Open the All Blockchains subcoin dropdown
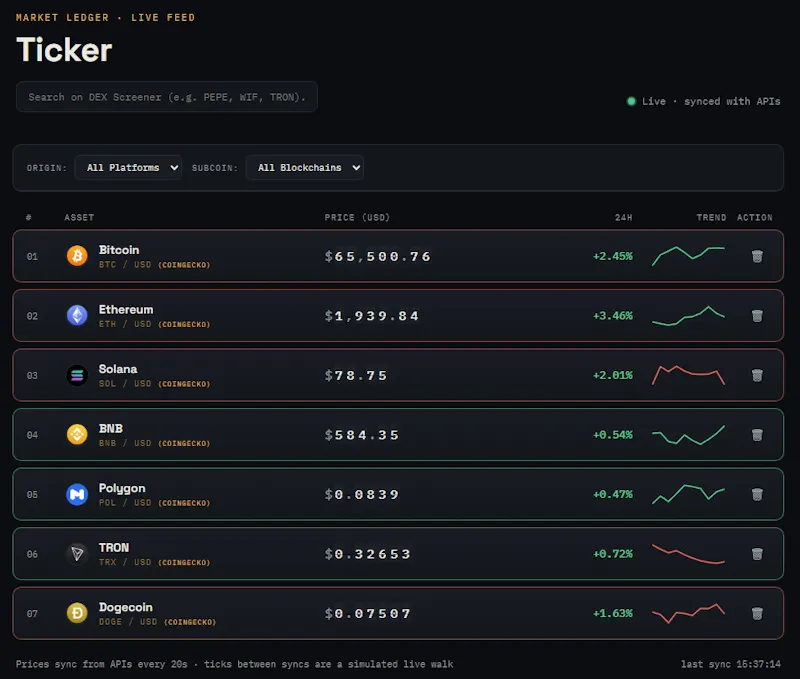This screenshot has width=800, height=679. coord(305,167)
